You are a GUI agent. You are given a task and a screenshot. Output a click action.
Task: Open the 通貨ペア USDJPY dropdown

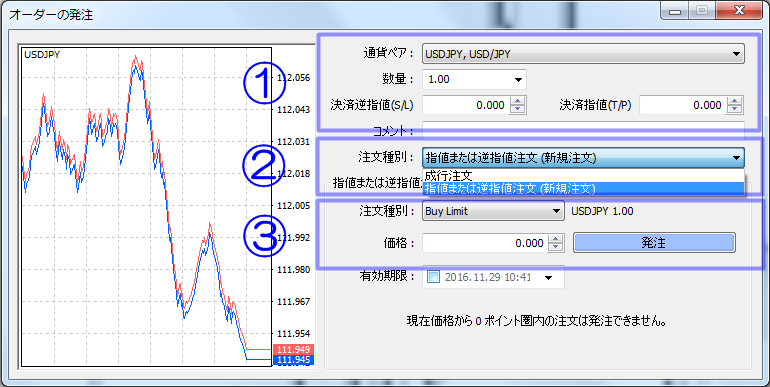[583, 54]
